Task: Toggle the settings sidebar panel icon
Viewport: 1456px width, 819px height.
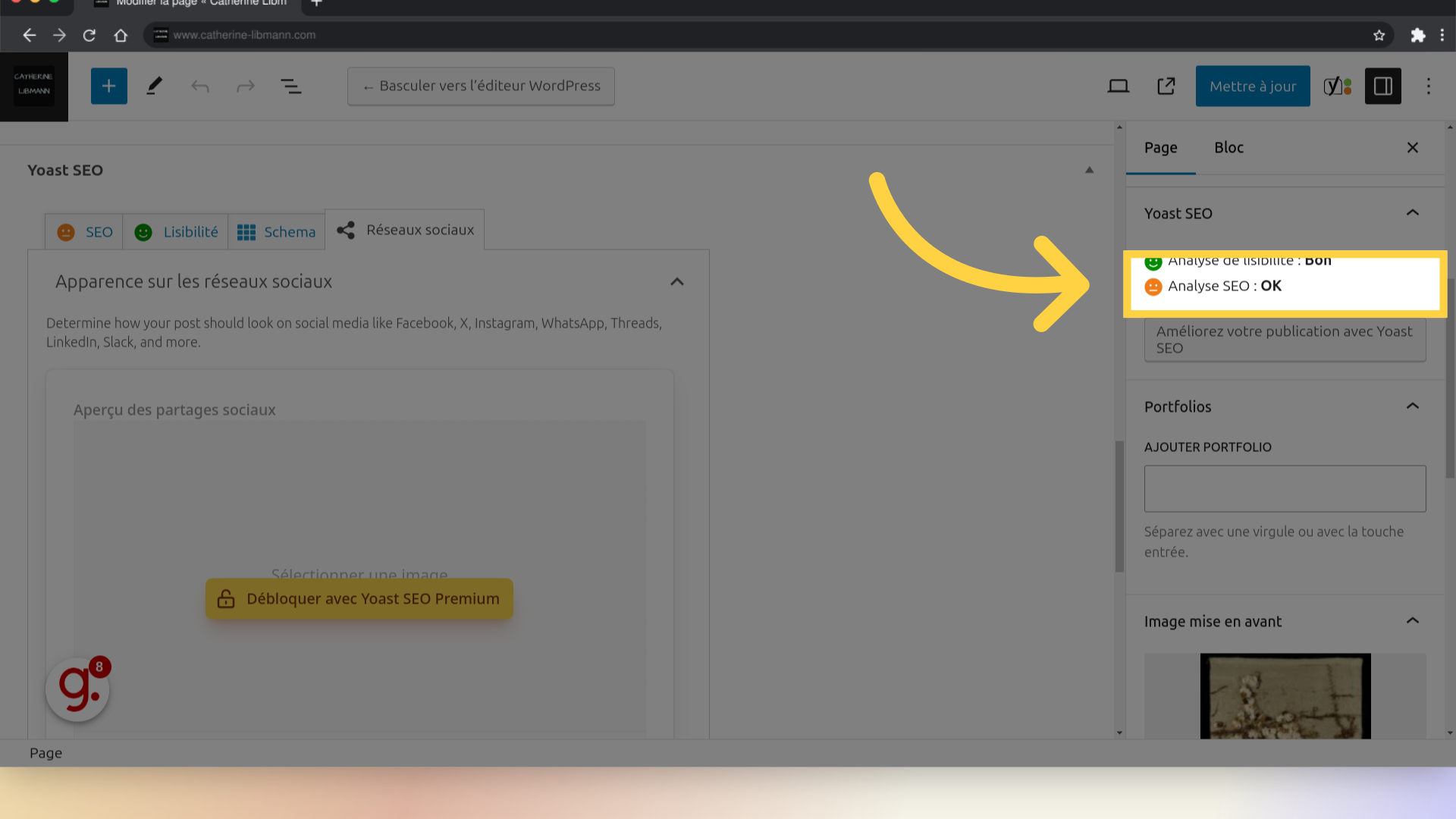Action: coord(1383,86)
